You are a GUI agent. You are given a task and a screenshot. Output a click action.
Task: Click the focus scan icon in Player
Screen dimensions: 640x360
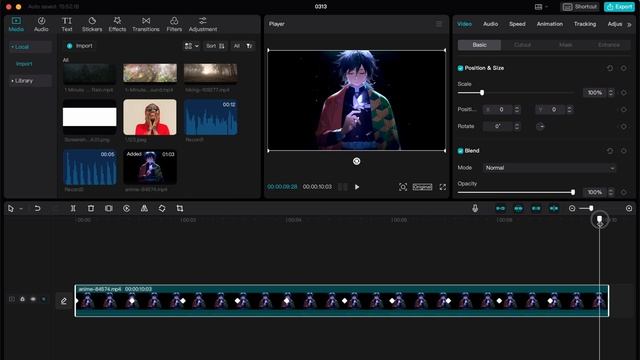point(403,187)
